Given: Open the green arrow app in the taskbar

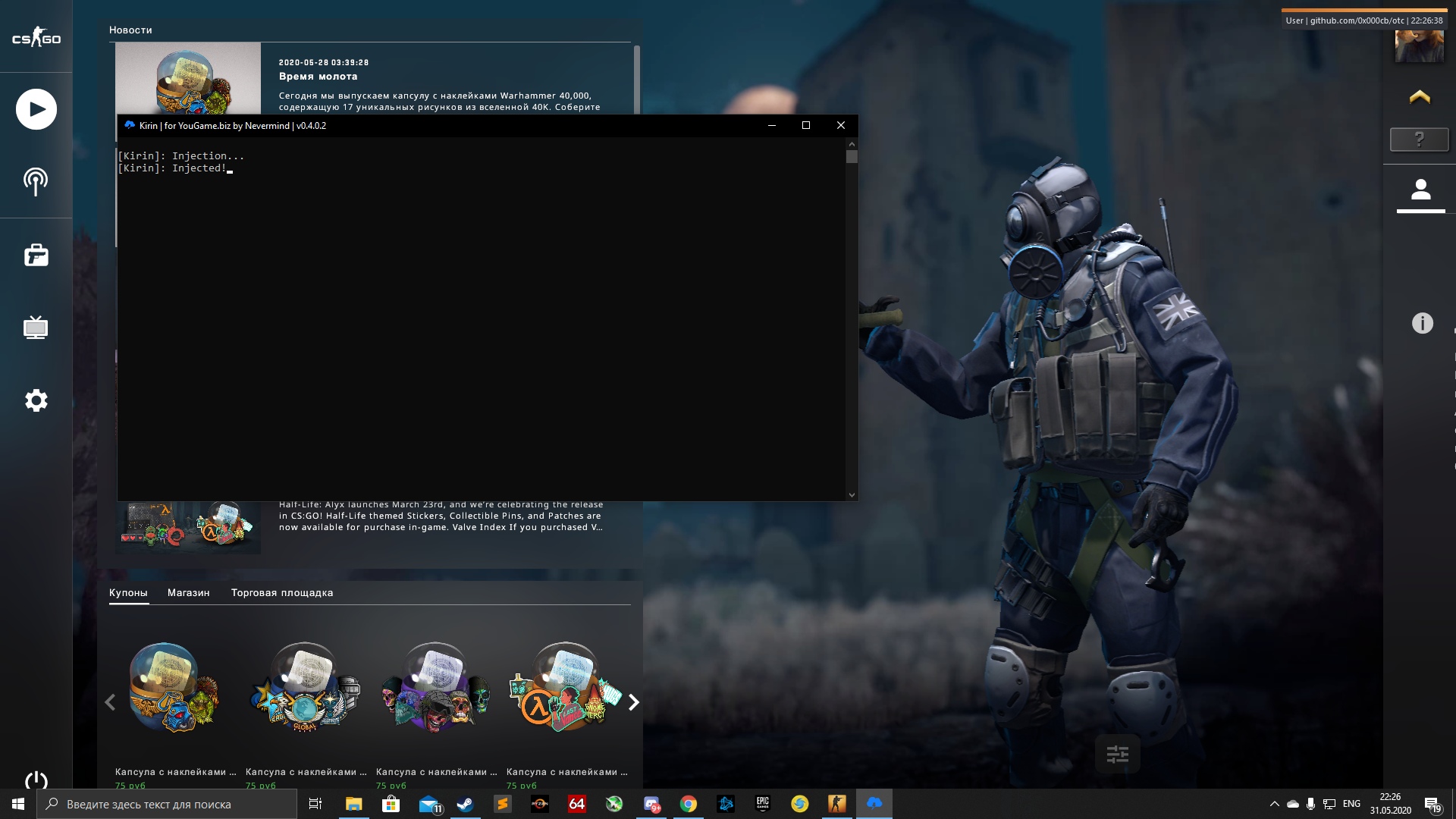Looking at the screenshot, I should (x=614, y=804).
